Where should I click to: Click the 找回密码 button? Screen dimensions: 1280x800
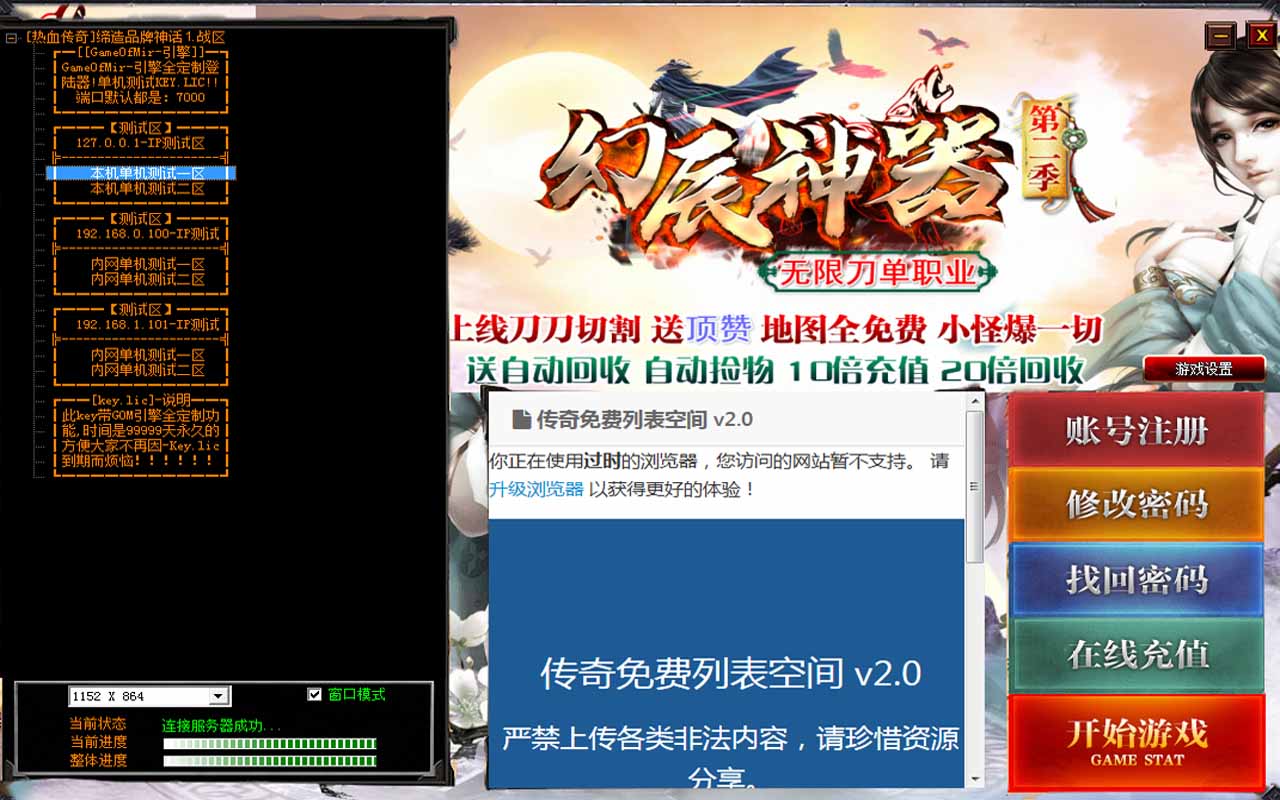(1137, 579)
